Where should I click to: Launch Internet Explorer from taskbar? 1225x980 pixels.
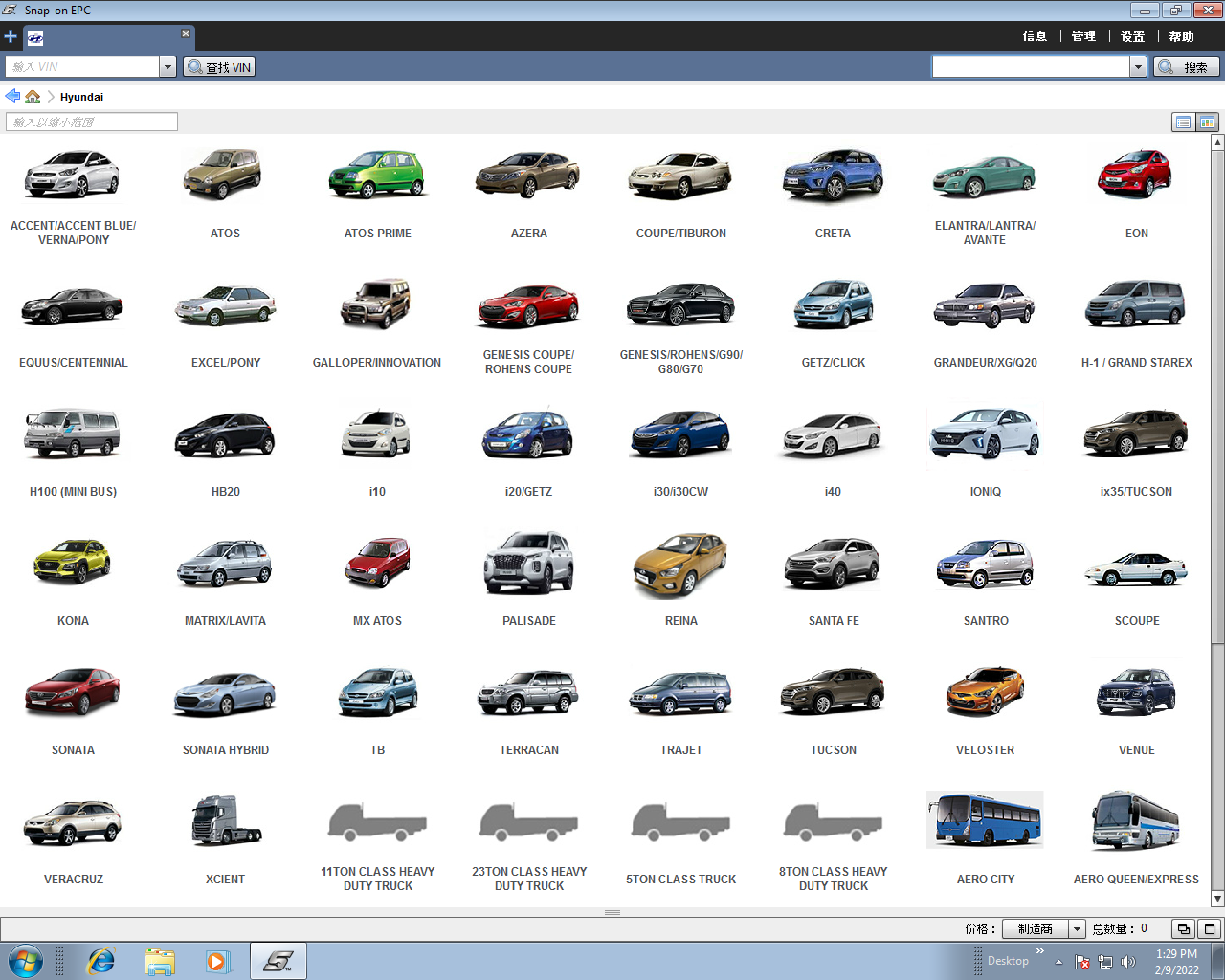pos(100,961)
